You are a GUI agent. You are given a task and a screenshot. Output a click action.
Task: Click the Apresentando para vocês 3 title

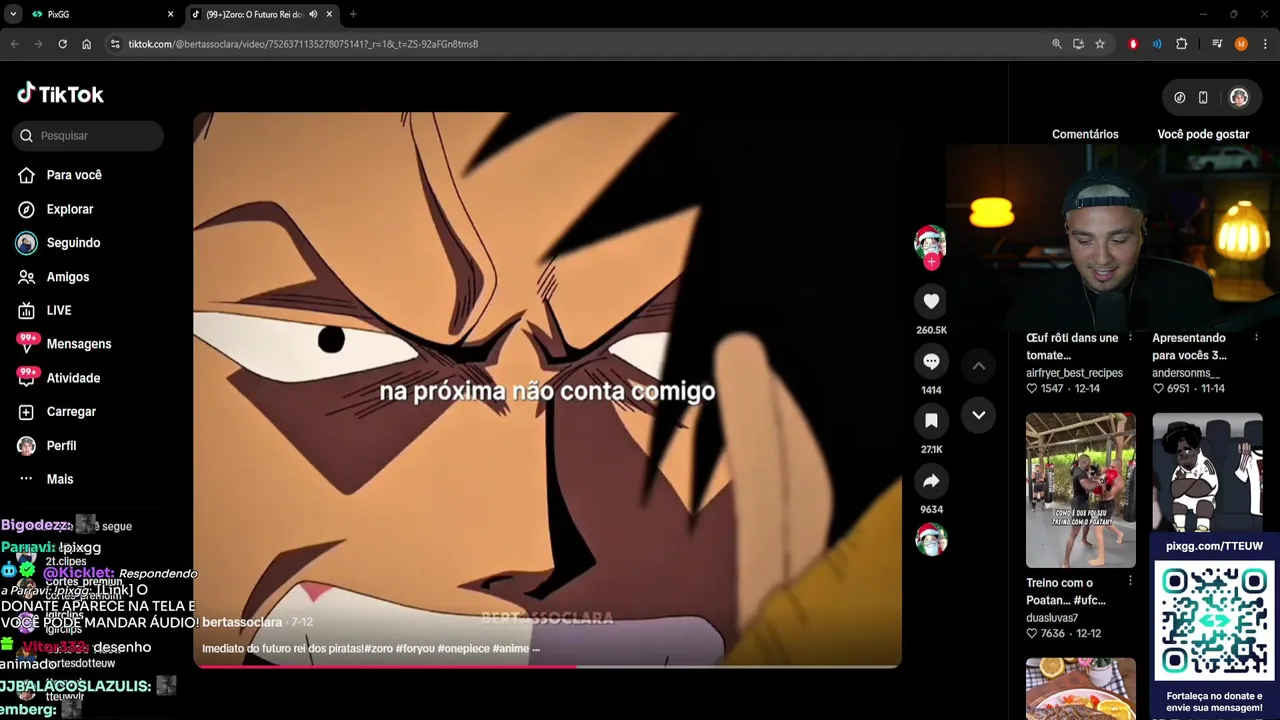click(1189, 346)
